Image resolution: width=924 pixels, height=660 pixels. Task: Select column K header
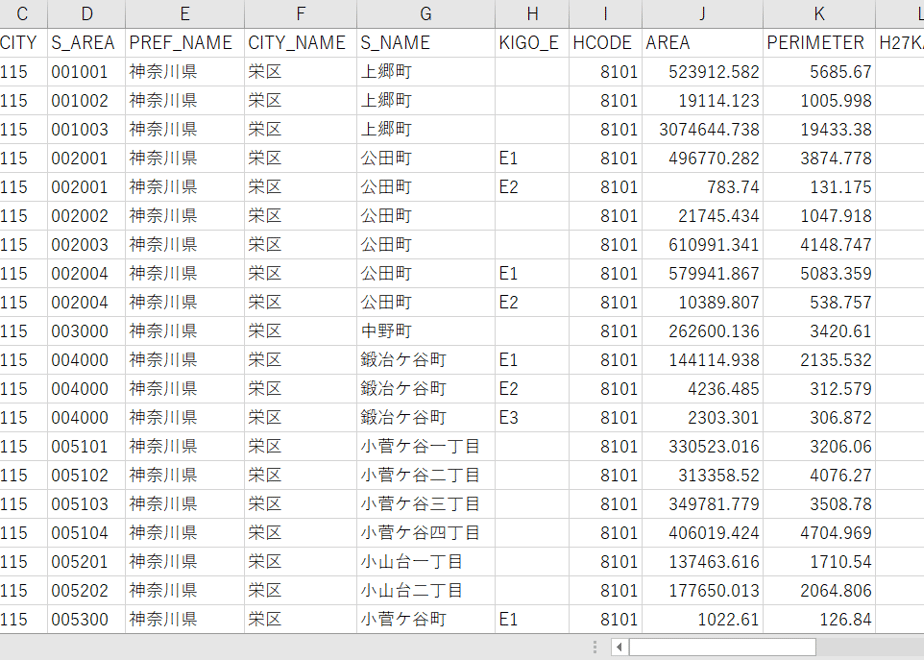click(819, 14)
